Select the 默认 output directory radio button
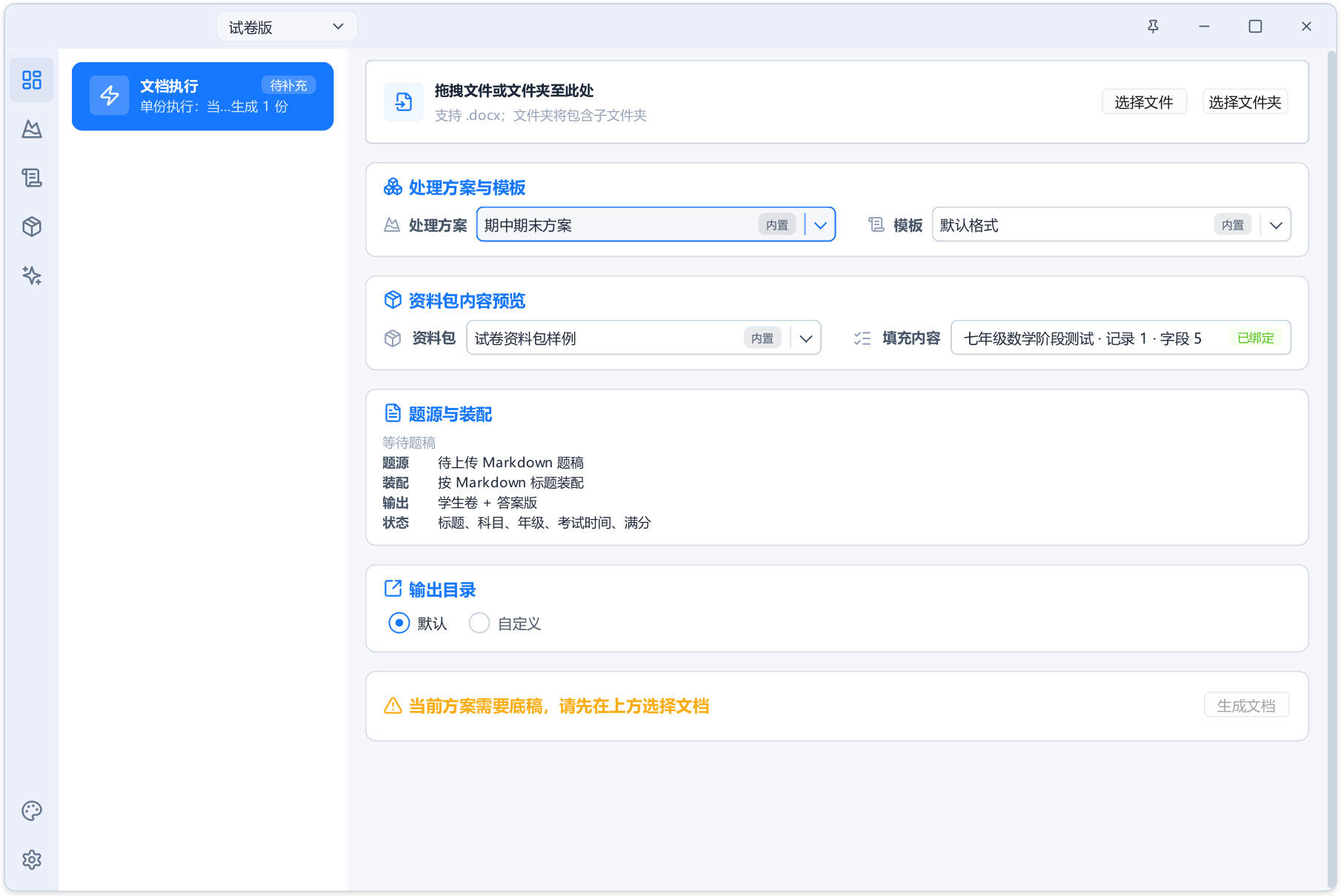The height and width of the screenshot is (896, 1341). [399, 623]
